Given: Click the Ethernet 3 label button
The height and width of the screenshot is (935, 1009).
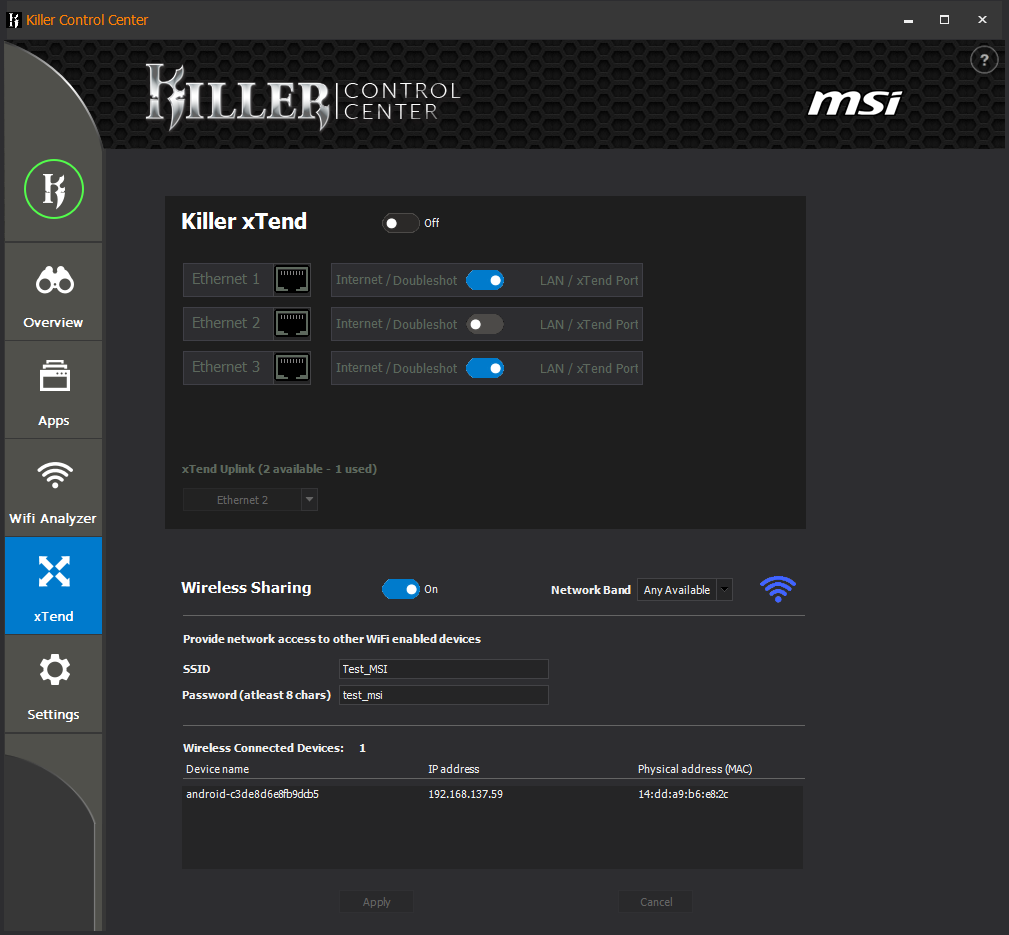Looking at the screenshot, I should (228, 368).
